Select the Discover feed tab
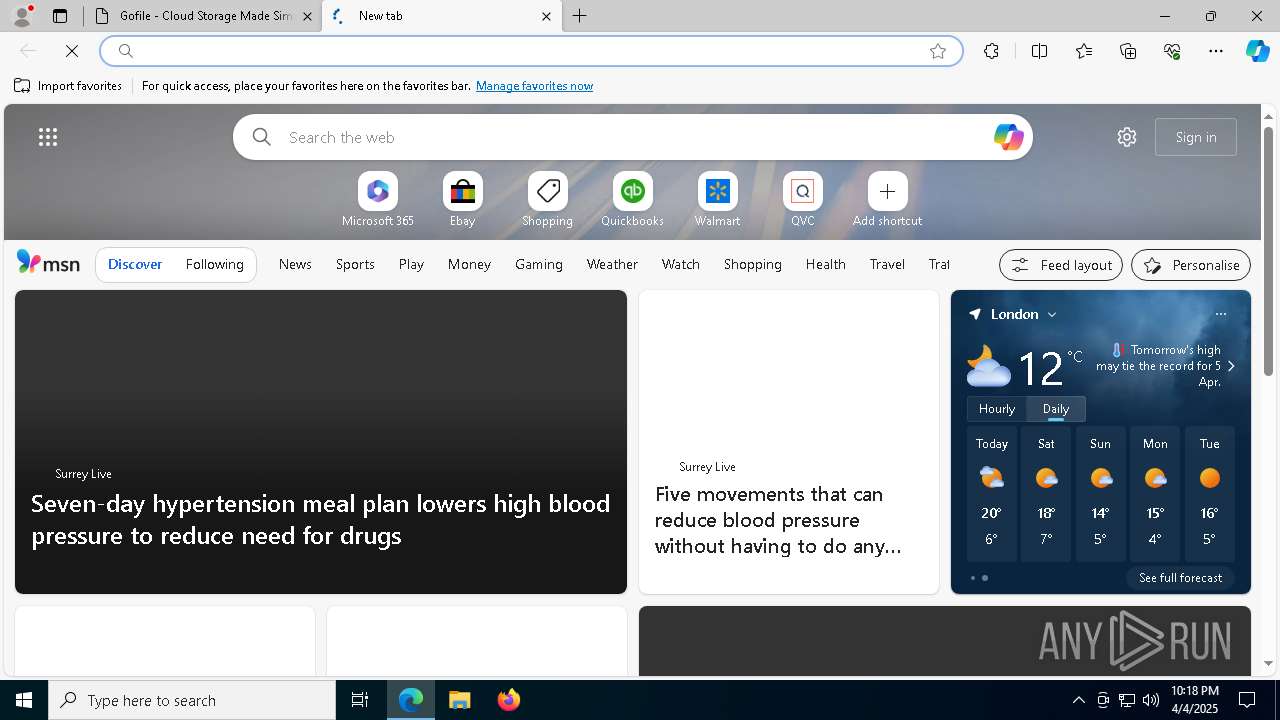The image size is (1280, 720). (x=135, y=264)
